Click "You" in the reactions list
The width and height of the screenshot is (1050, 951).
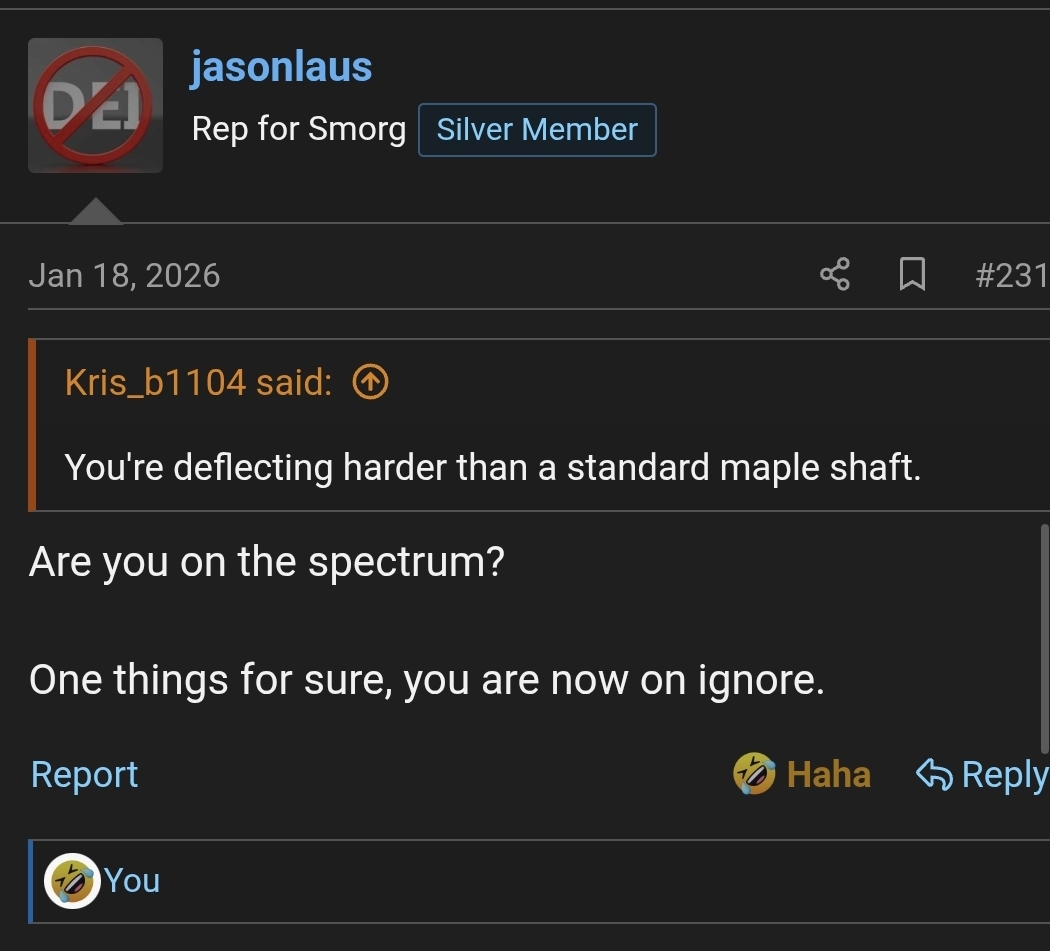[x=132, y=881]
